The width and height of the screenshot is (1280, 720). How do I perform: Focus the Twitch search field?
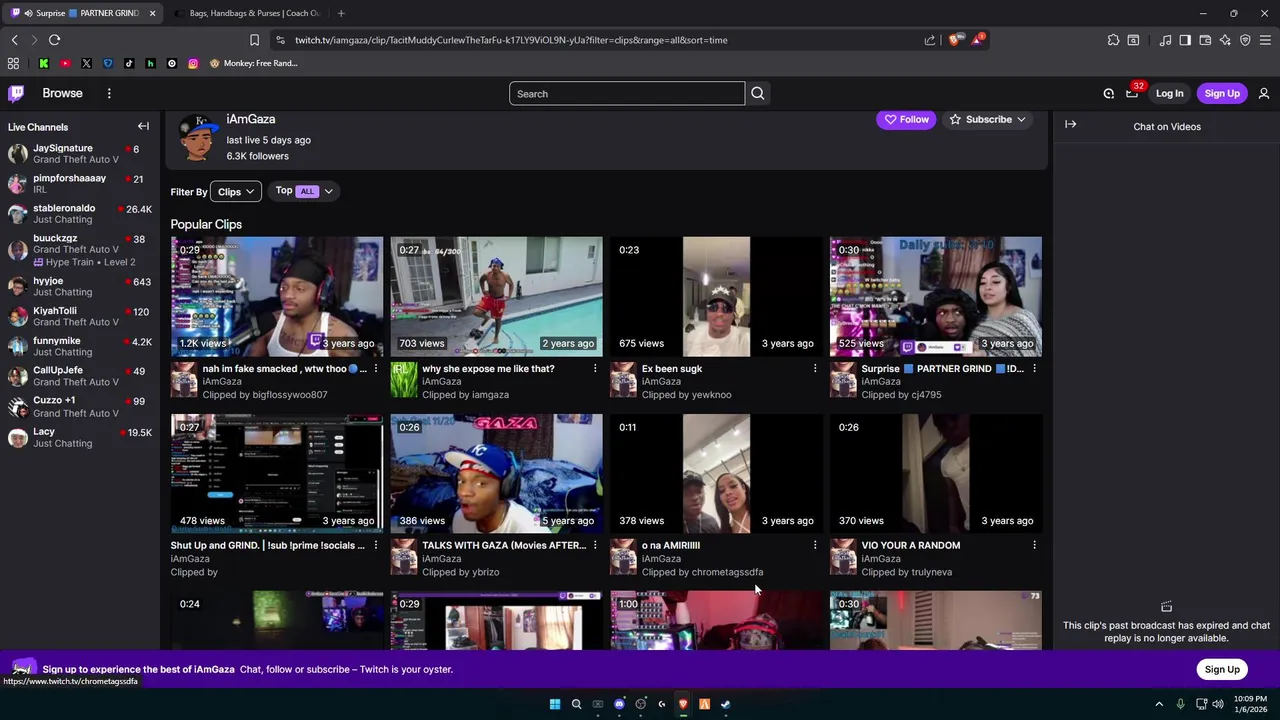pos(627,94)
